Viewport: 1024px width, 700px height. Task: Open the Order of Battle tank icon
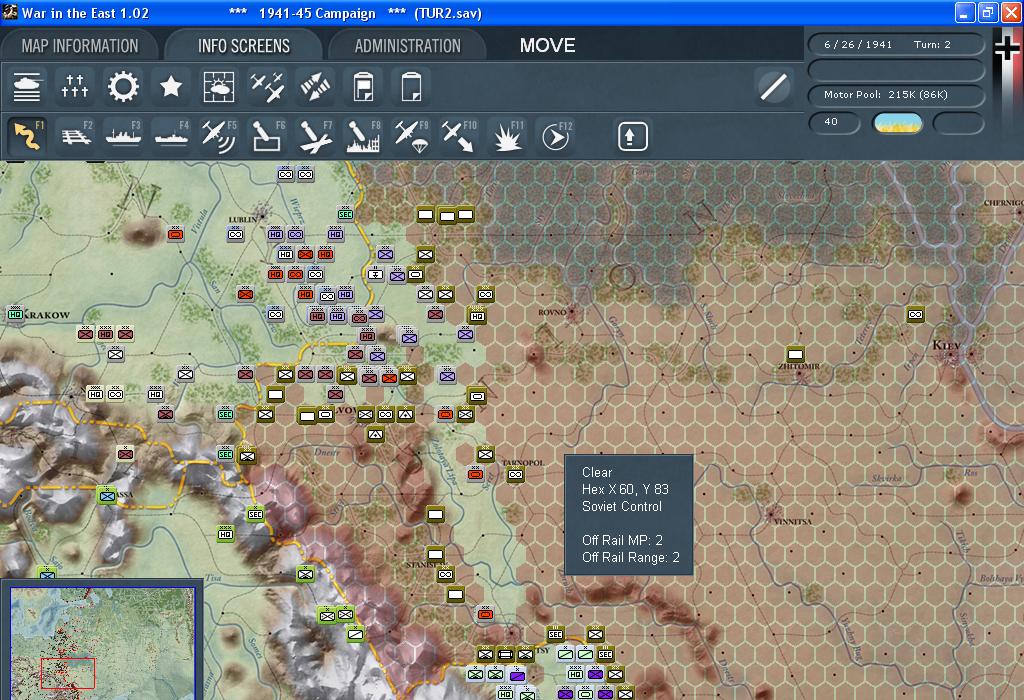[x=27, y=86]
